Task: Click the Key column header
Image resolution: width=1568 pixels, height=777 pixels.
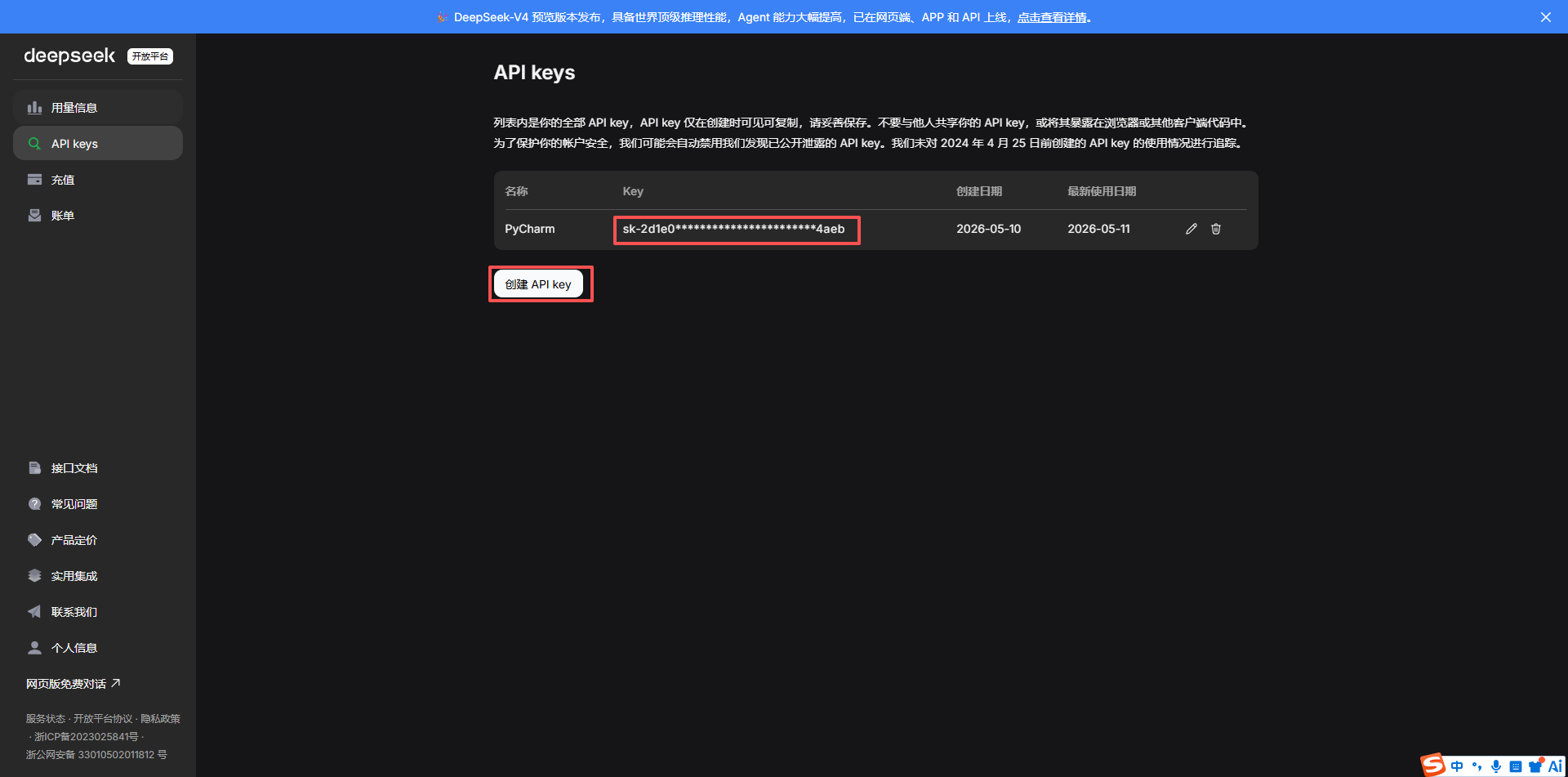Action: pos(633,191)
